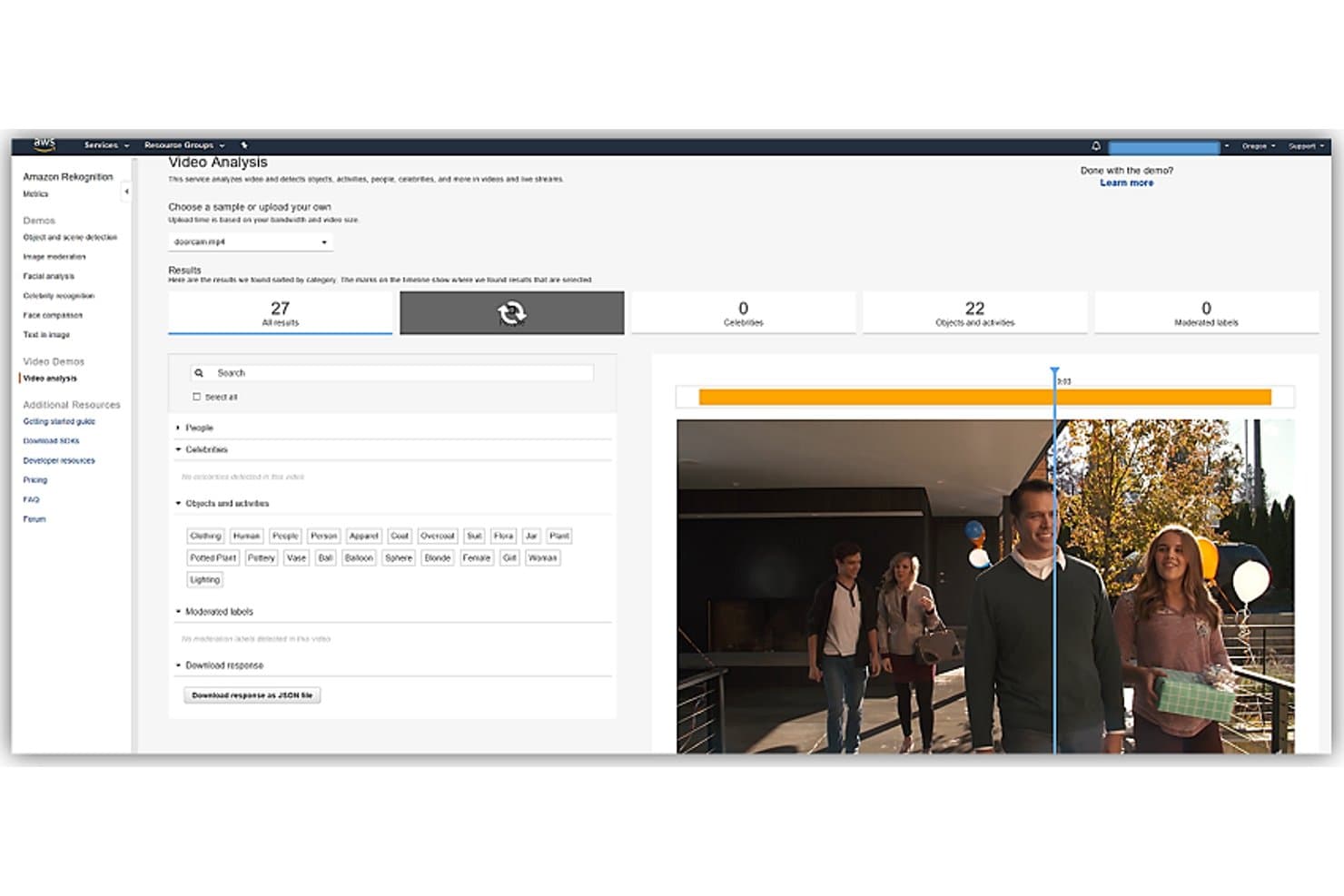Open the Oregon region dropdown

pyautogui.click(x=1259, y=146)
